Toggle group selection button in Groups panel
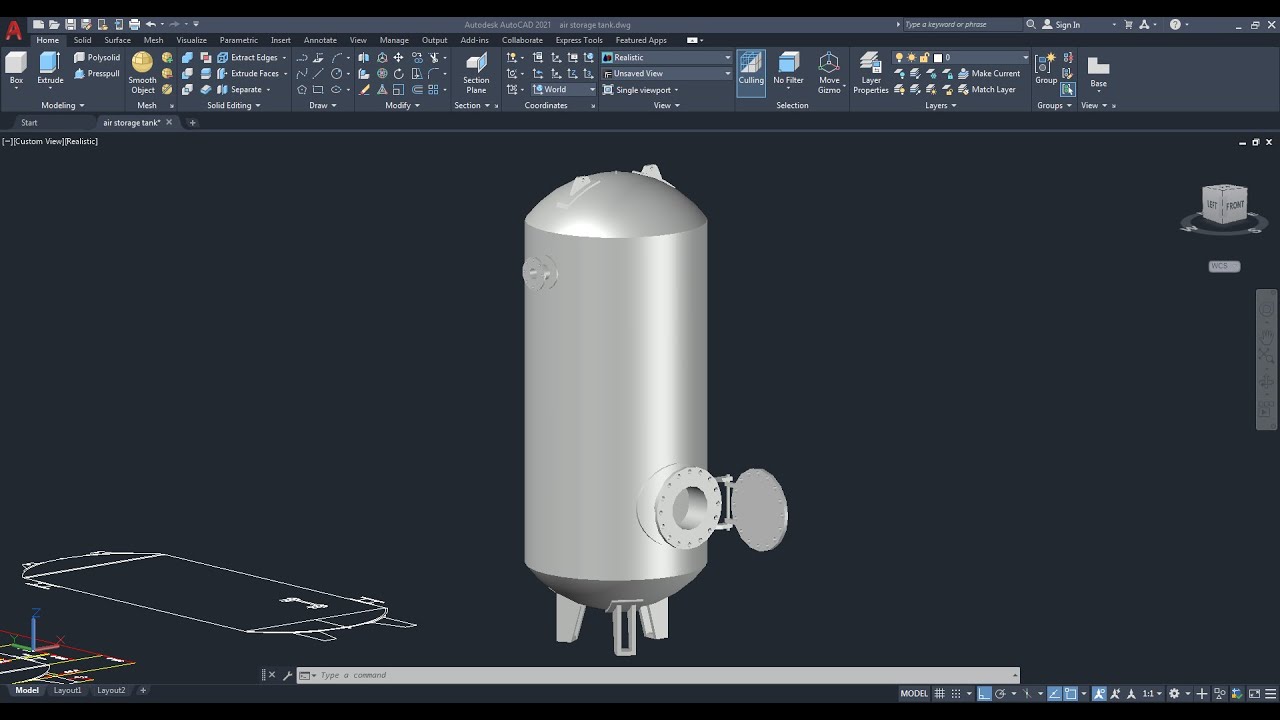Image resolution: width=1280 pixels, height=720 pixels. tap(1067, 89)
